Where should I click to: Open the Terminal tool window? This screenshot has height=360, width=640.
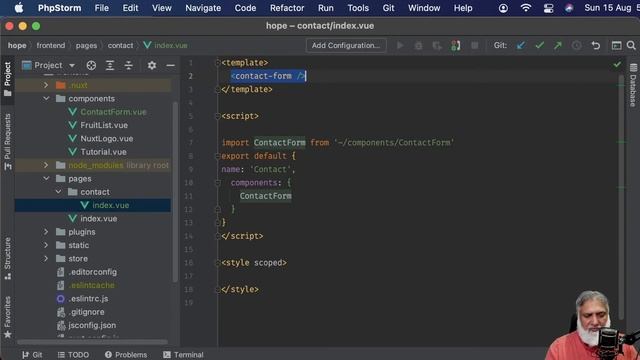tap(183, 355)
